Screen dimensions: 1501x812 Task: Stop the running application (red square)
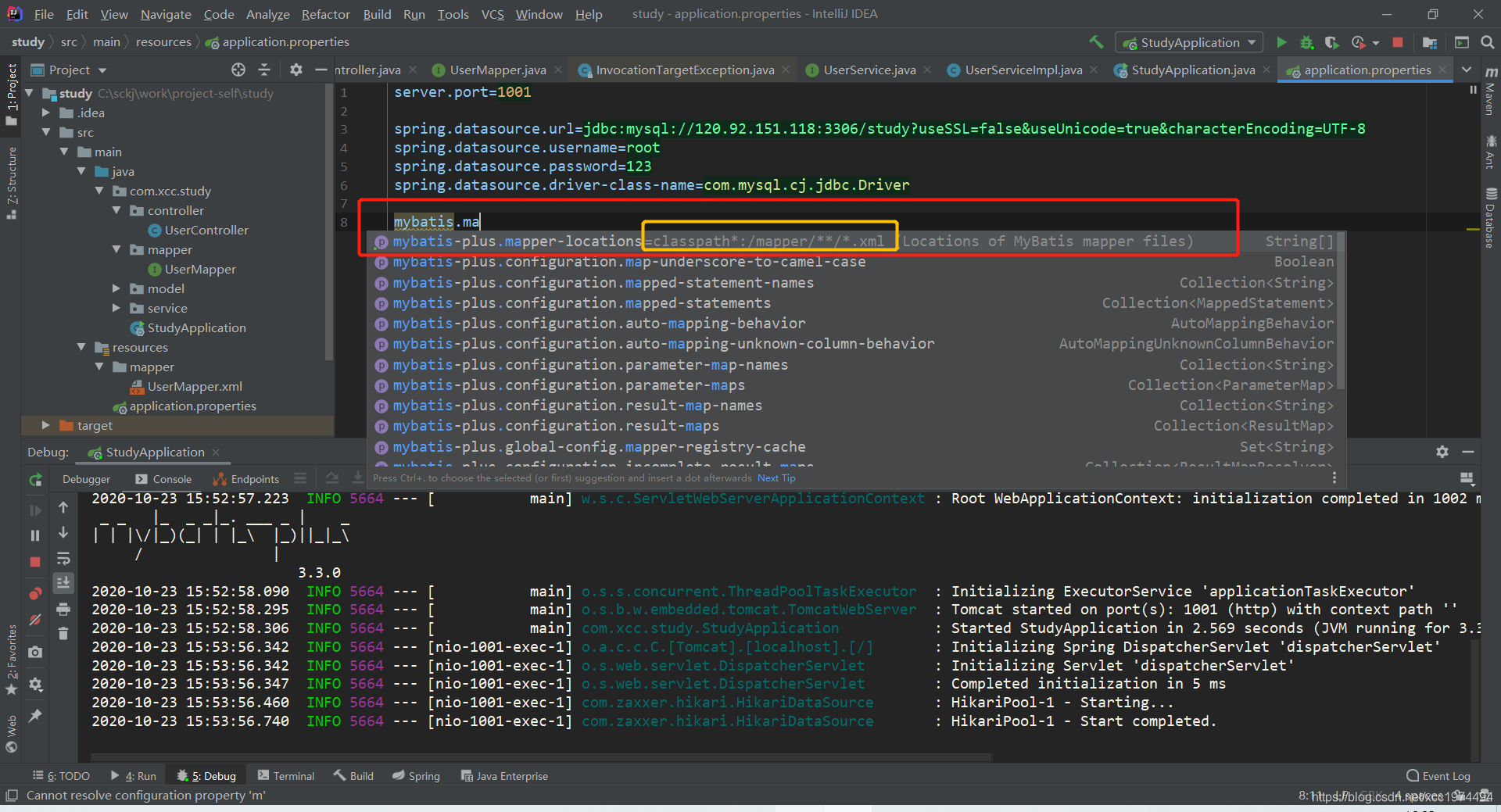point(1398,42)
